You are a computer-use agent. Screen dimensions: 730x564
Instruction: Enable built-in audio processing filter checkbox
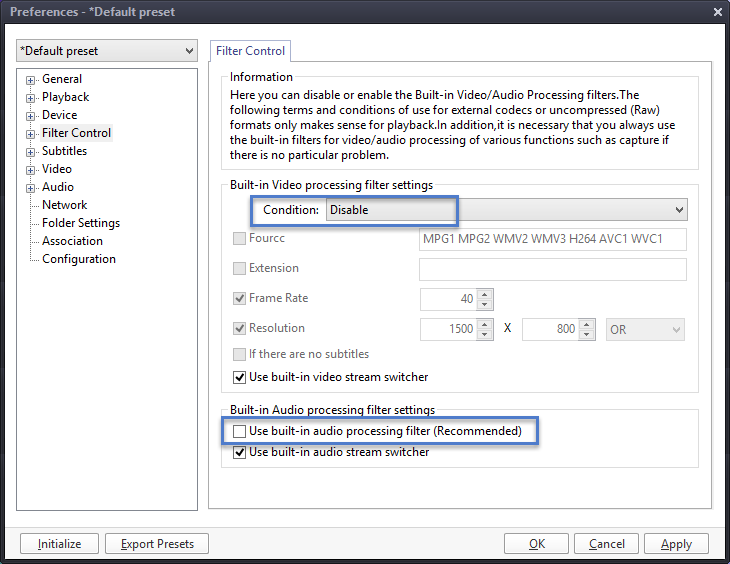(239, 431)
